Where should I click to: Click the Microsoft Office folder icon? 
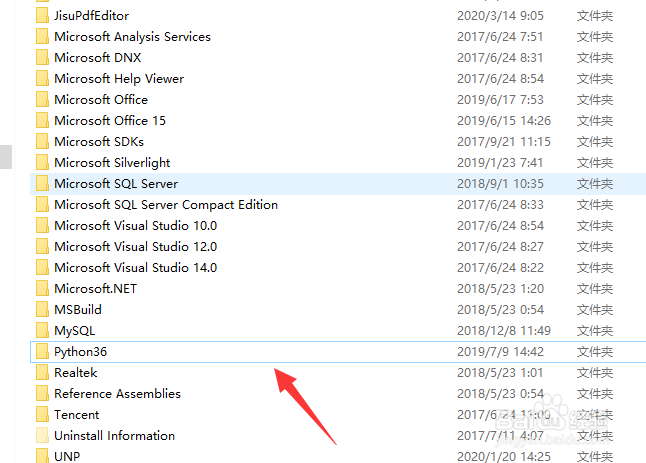[x=42, y=100]
